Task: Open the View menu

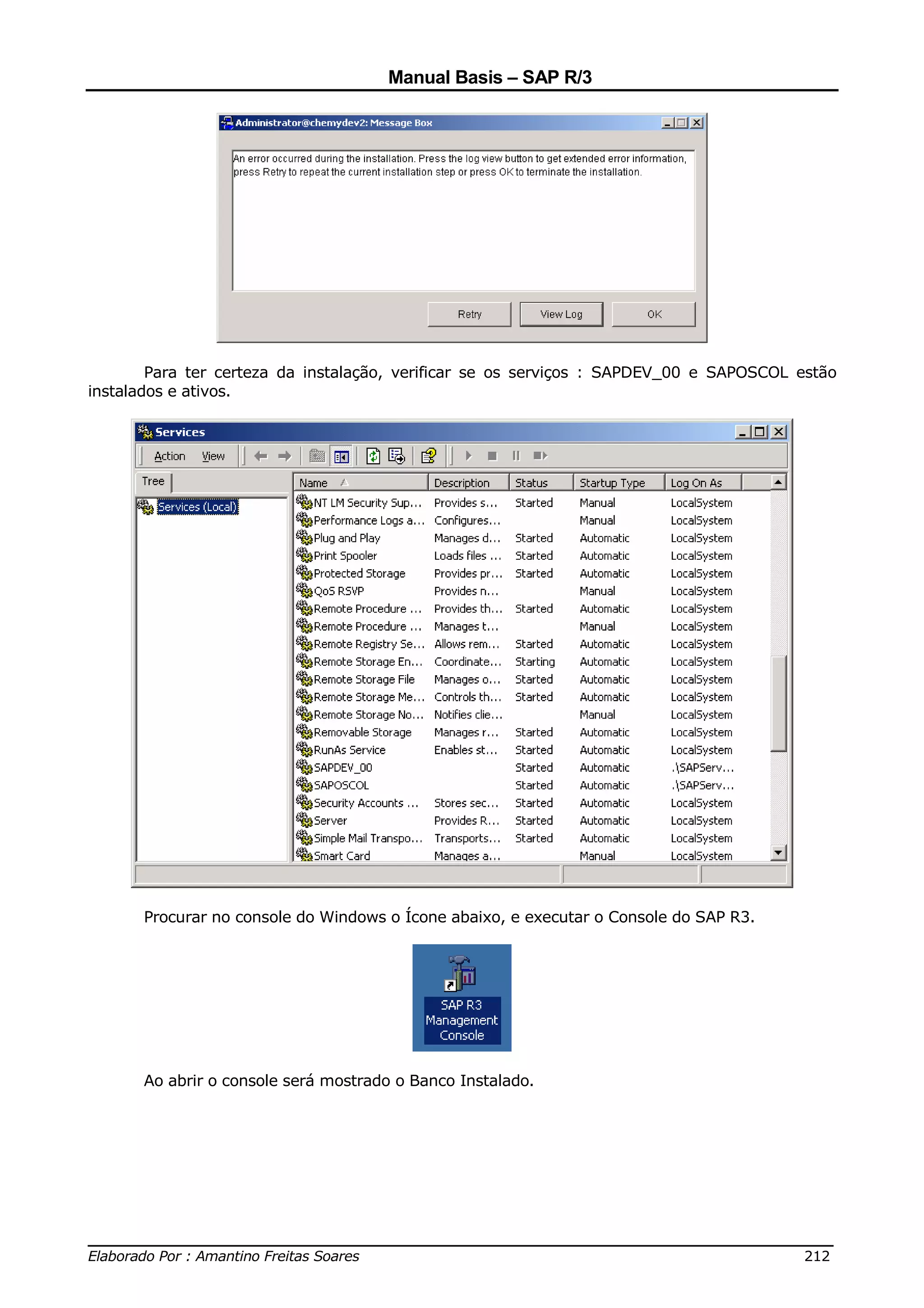Action: point(213,456)
